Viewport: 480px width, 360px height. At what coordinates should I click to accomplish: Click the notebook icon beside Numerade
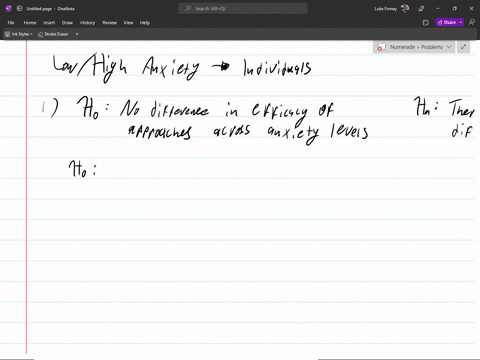[x=381, y=47]
